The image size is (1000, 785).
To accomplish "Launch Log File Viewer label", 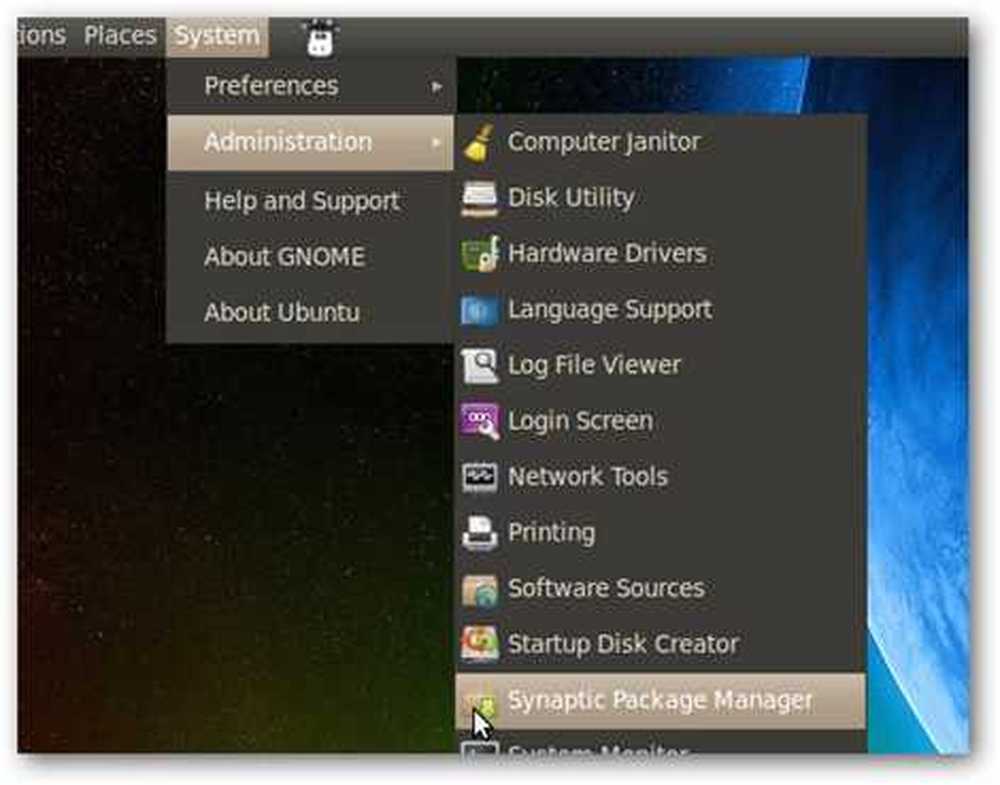I will point(594,366).
